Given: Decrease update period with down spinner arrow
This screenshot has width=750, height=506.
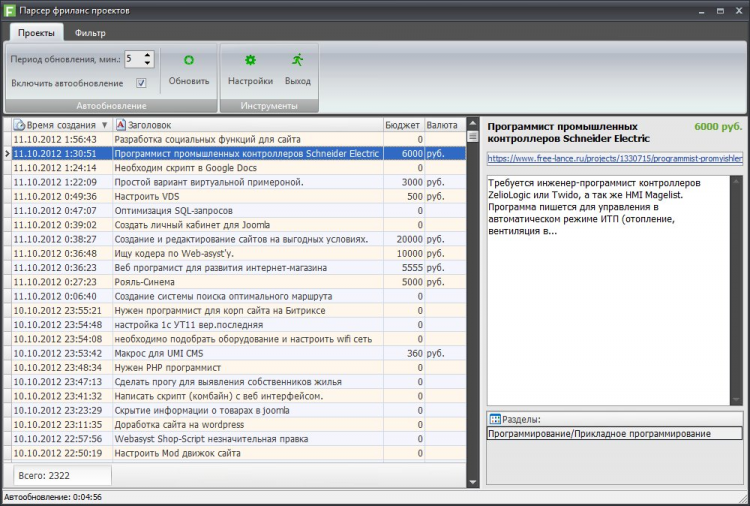Looking at the screenshot, I should (148, 64).
